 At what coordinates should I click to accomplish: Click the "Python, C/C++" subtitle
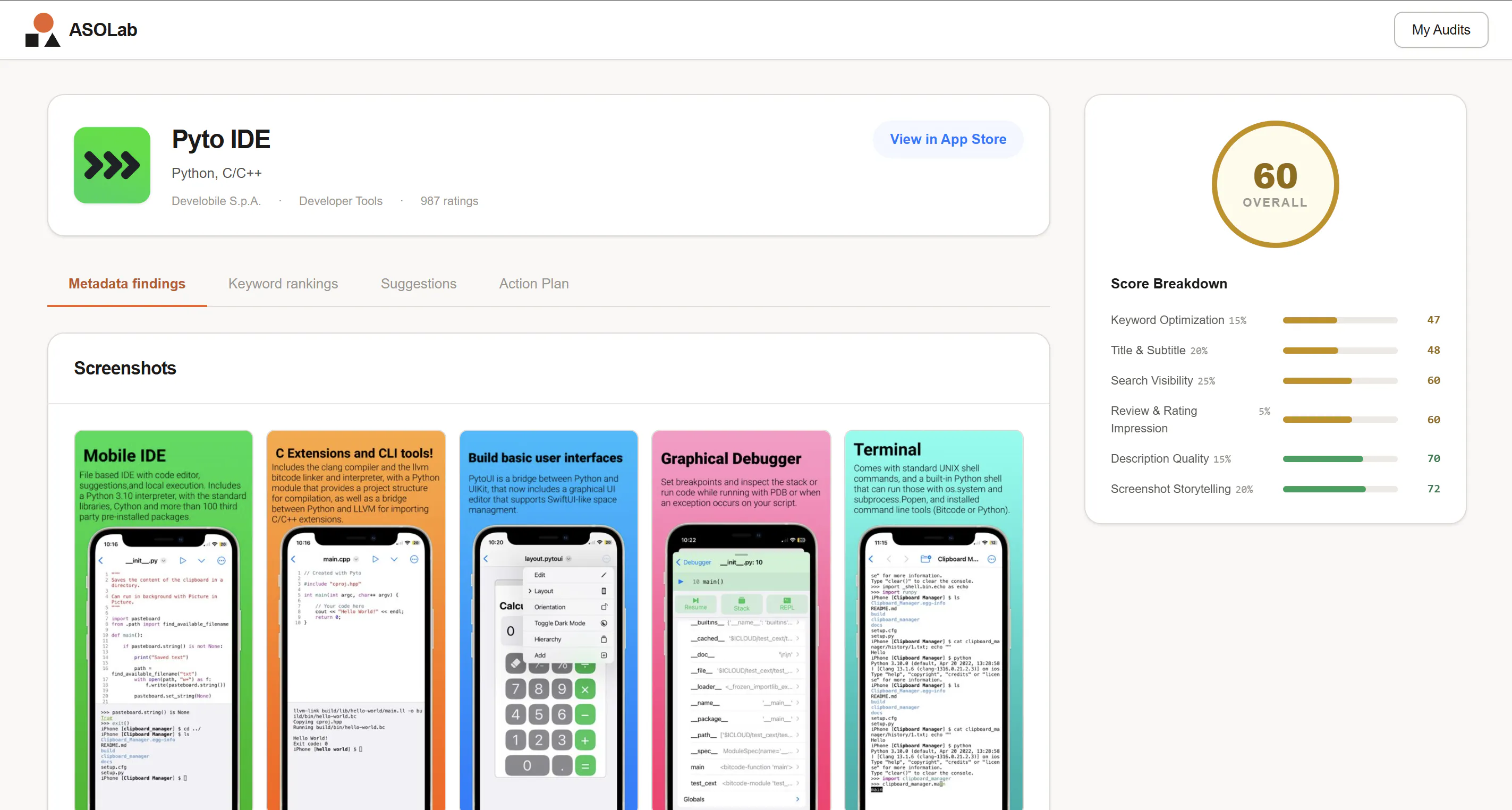click(x=217, y=173)
